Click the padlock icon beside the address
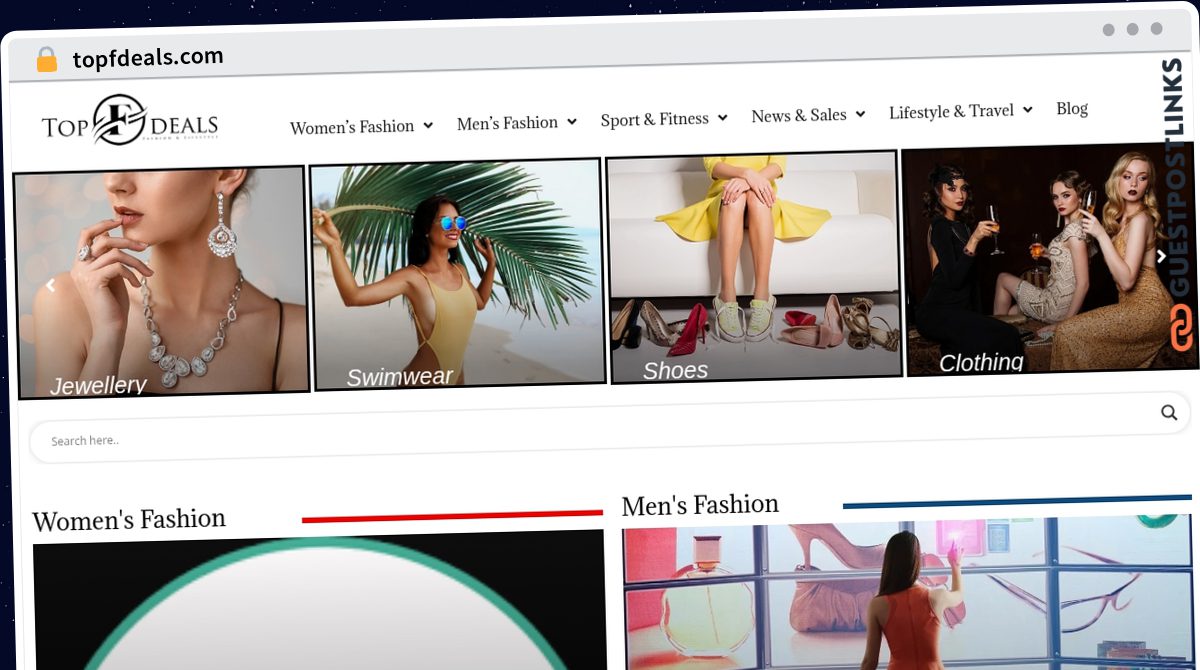The height and width of the screenshot is (670, 1200). pos(47,60)
